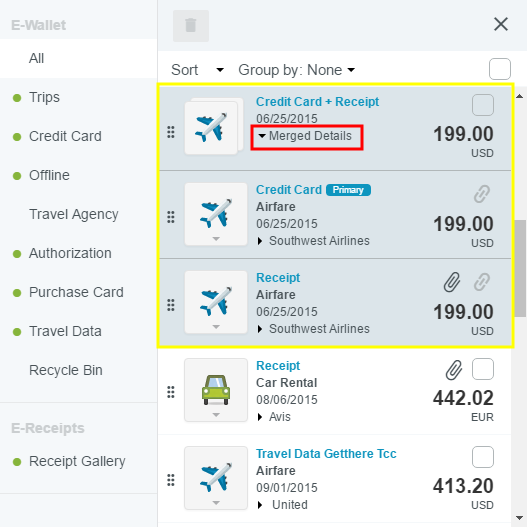Check the Credit Card + Receipt checkbox
Viewport: 527px width, 527px height.
click(483, 105)
